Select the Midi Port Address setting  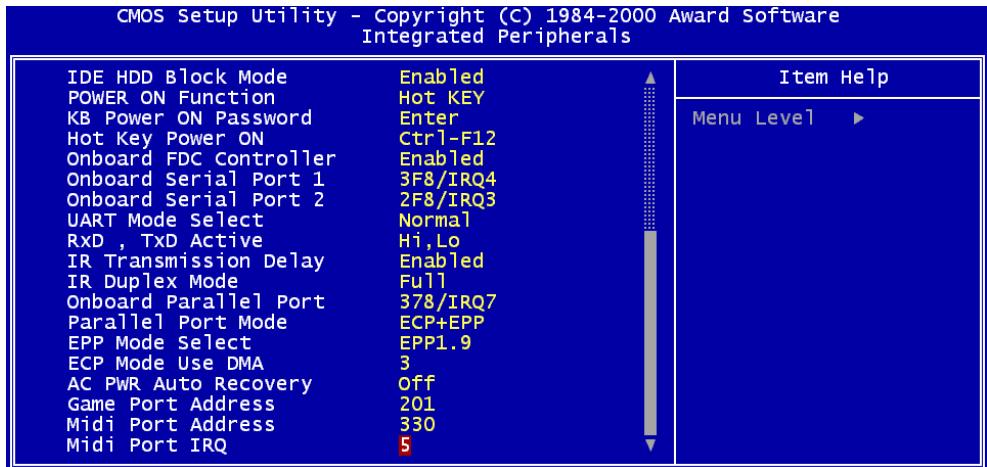(171, 424)
